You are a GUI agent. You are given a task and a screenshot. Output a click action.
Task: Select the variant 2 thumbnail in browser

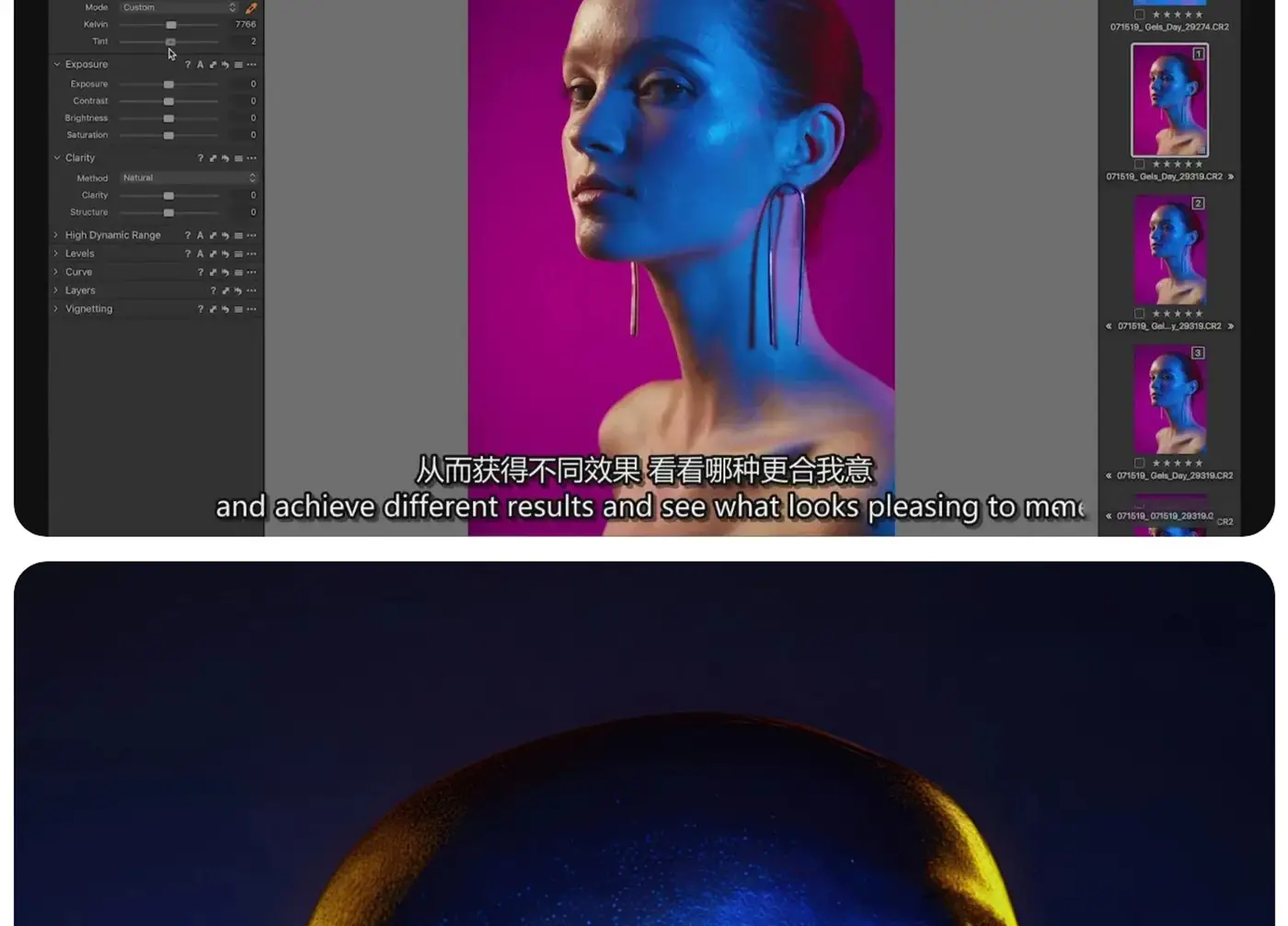(1169, 250)
